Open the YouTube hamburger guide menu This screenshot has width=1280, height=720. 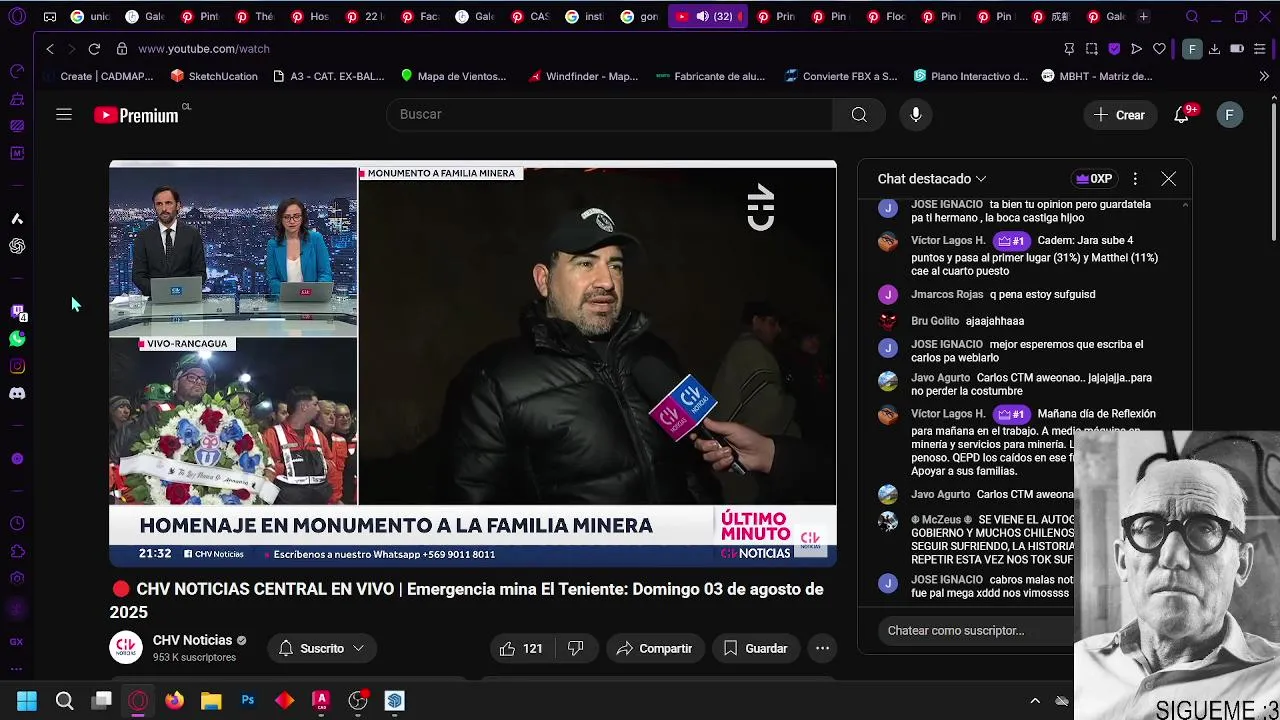pos(64,115)
